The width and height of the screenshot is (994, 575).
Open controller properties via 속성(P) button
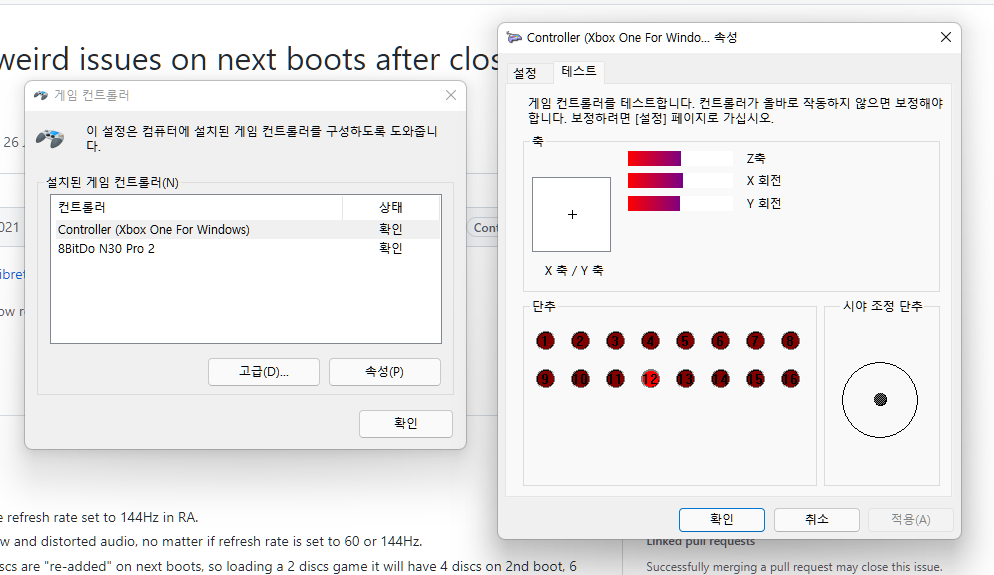(x=385, y=372)
